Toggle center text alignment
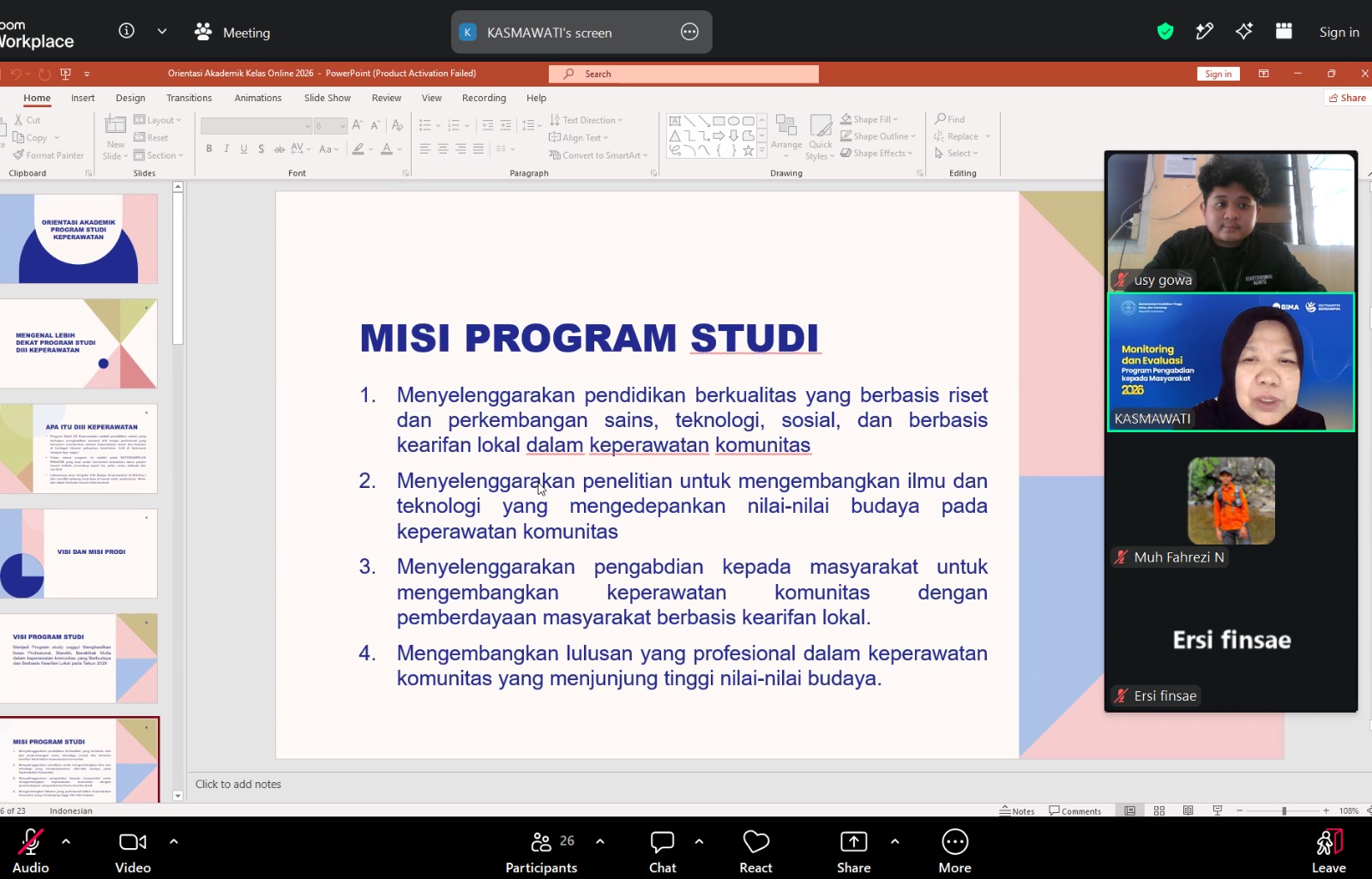Screen dimensions: 1372x879 pos(443,148)
